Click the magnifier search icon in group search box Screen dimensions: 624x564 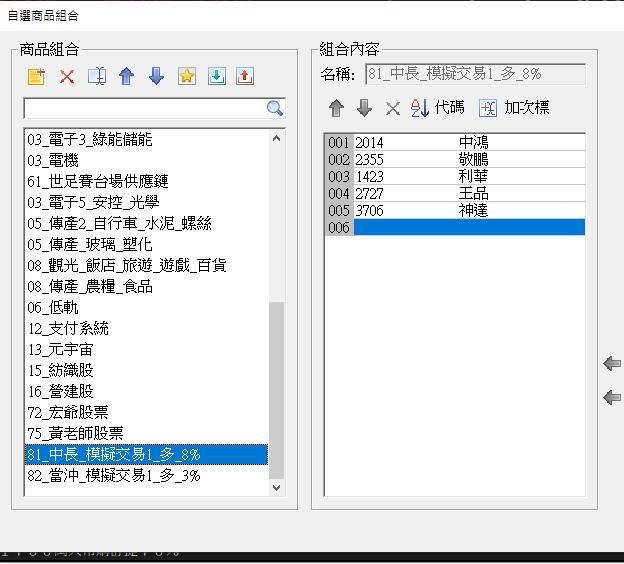[x=275, y=108]
